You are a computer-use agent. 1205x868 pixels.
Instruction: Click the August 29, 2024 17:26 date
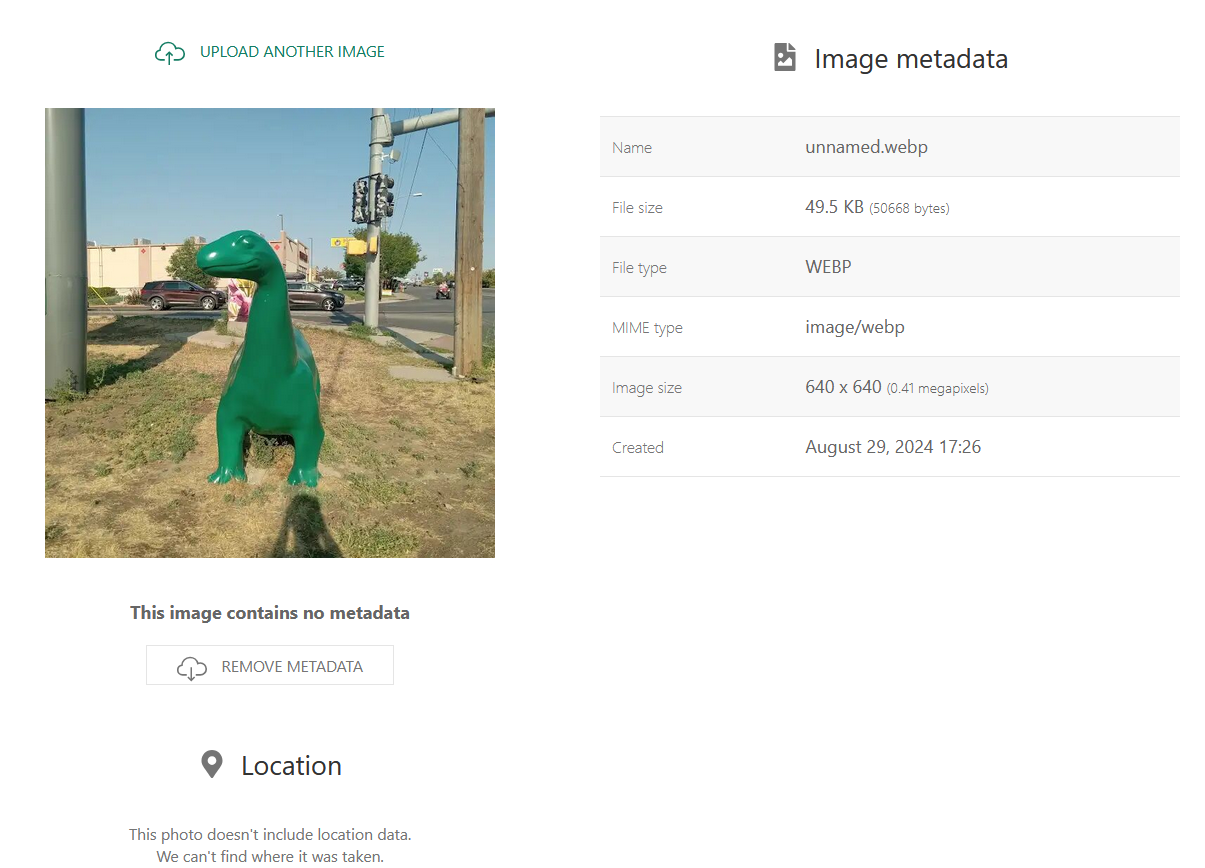pos(893,447)
